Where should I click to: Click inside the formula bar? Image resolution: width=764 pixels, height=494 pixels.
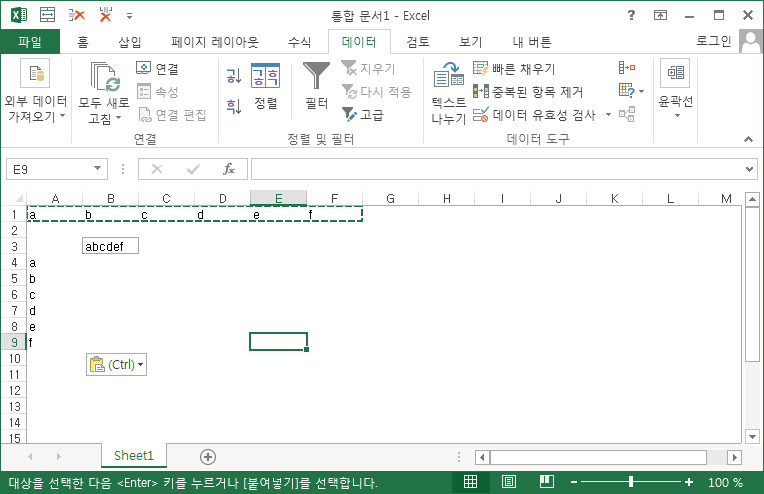[497, 169]
